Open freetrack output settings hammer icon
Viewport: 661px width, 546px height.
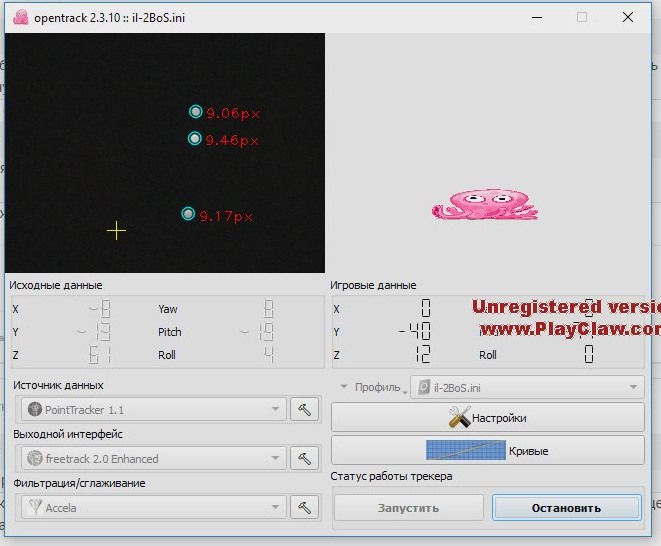click(304, 458)
